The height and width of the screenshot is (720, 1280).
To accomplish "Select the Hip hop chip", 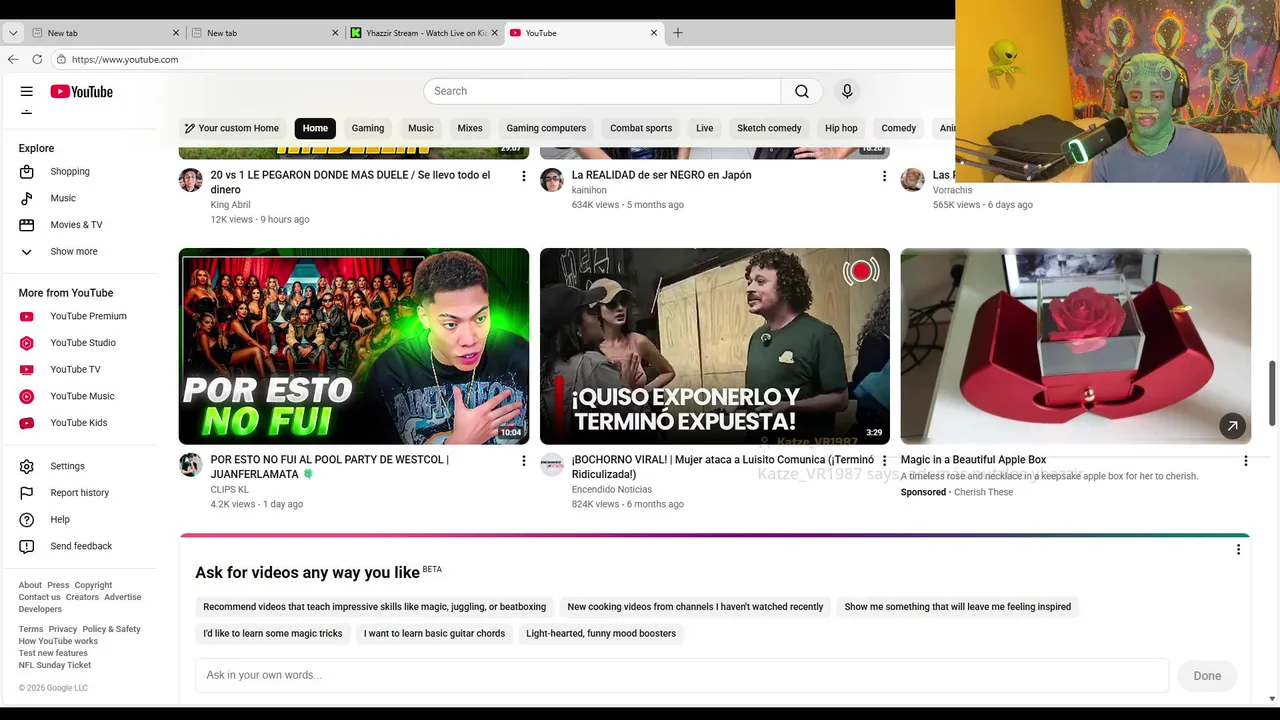I will coord(841,128).
